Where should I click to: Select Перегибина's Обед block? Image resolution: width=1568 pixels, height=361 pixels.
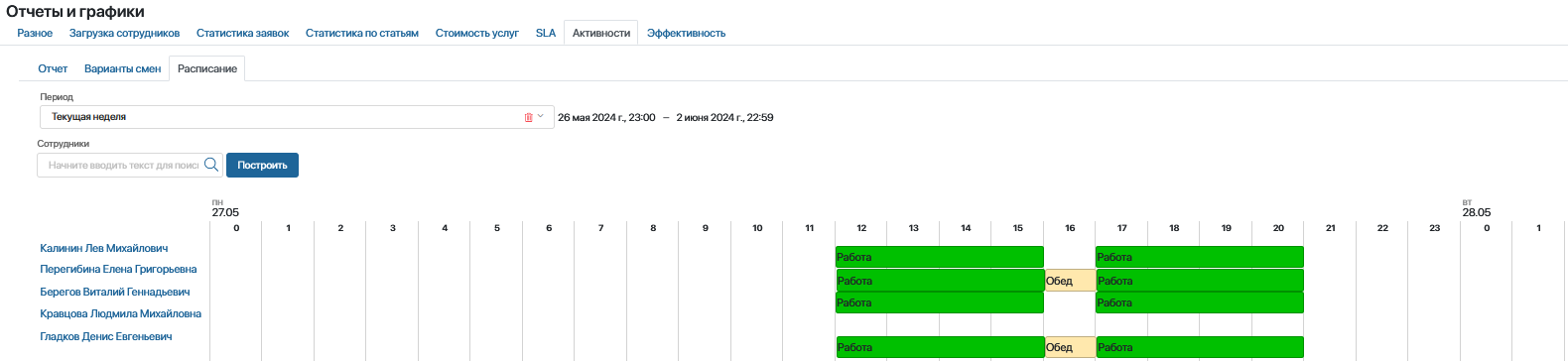(x=1070, y=281)
